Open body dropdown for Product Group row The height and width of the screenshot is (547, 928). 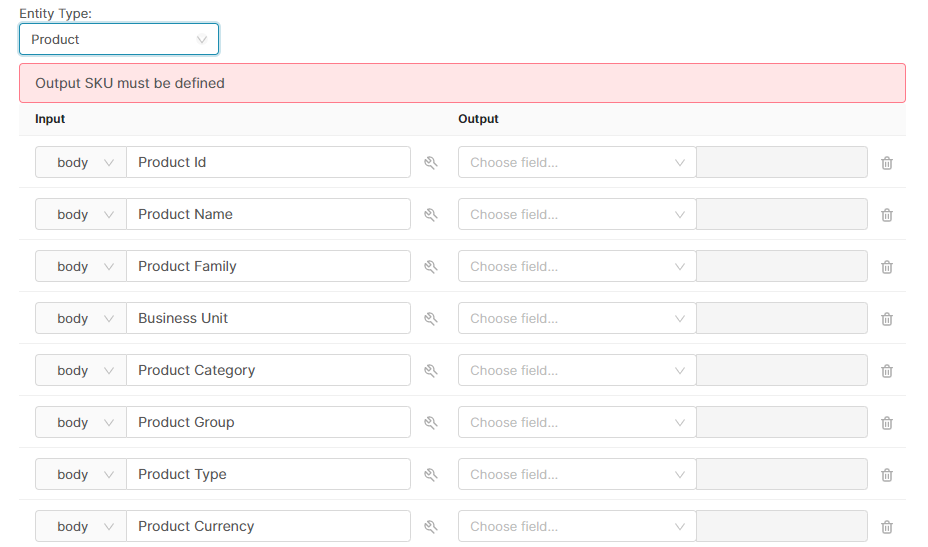[x=81, y=423]
